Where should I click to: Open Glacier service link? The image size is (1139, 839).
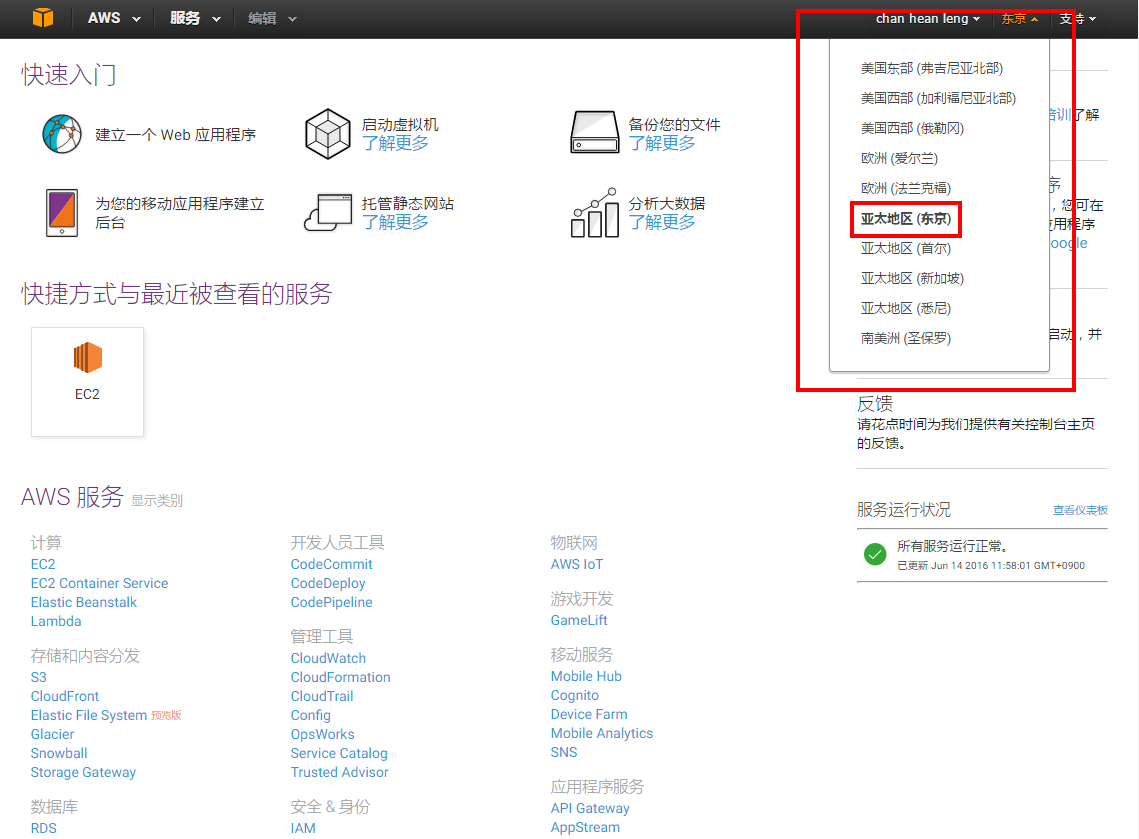[x=52, y=734]
